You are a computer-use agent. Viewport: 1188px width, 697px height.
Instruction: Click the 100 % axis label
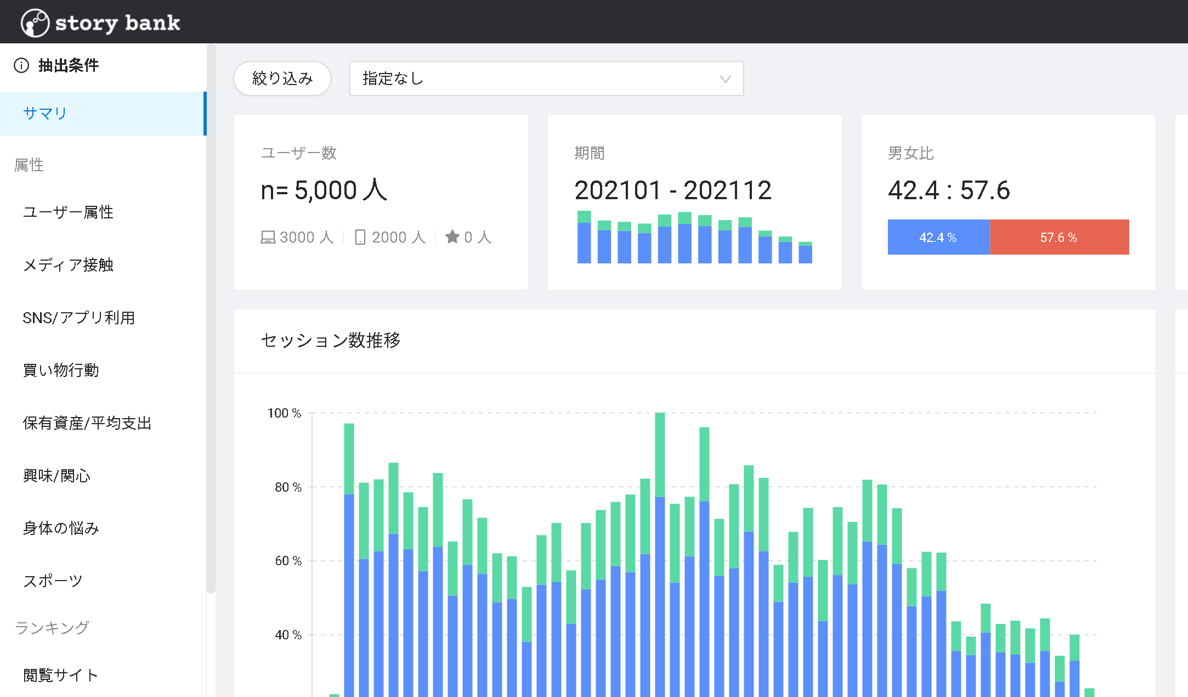point(284,413)
